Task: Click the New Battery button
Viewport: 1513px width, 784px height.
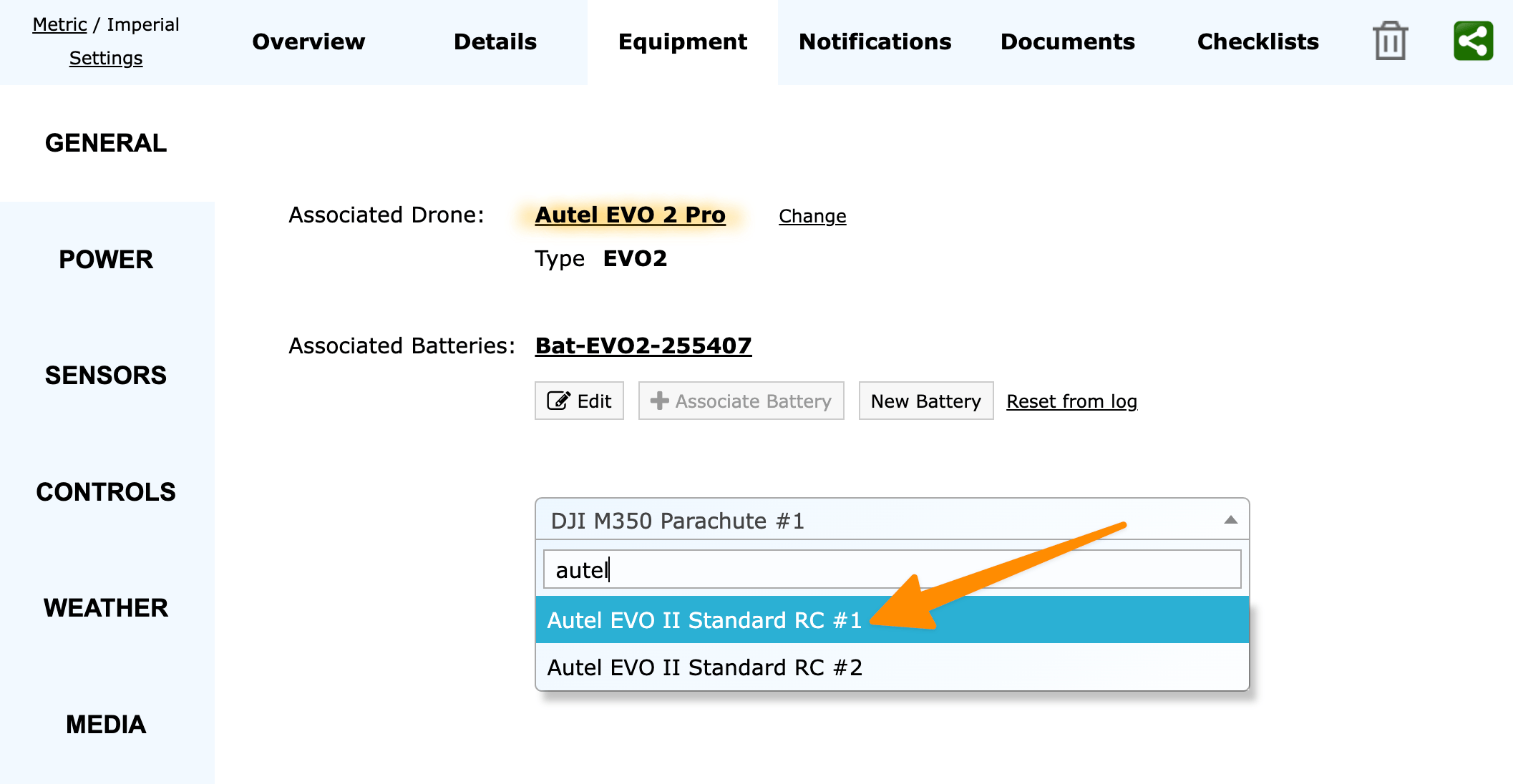Action: [x=925, y=401]
